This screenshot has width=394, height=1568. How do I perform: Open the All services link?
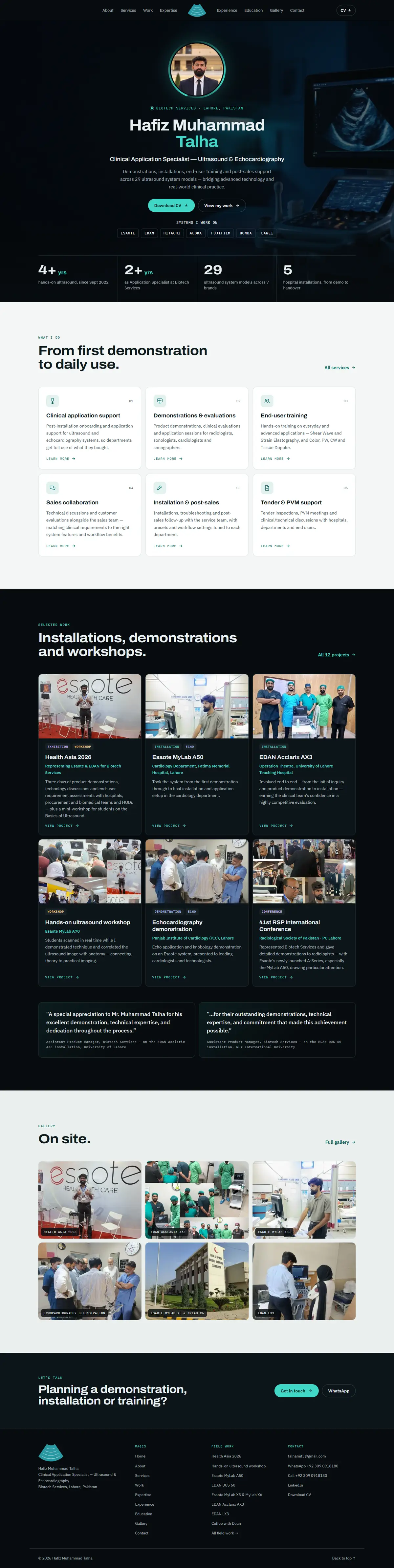click(340, 368)
